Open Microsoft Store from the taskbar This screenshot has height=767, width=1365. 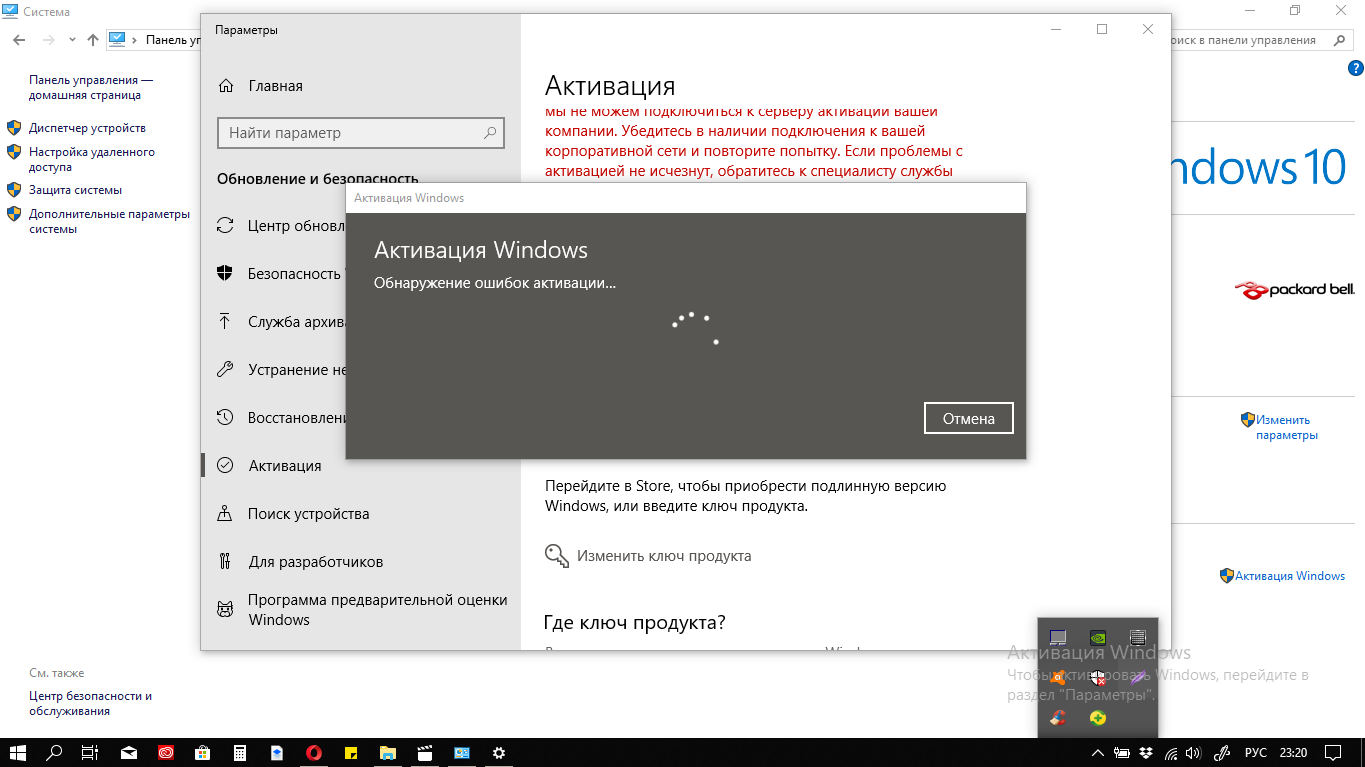pos(203,752)
